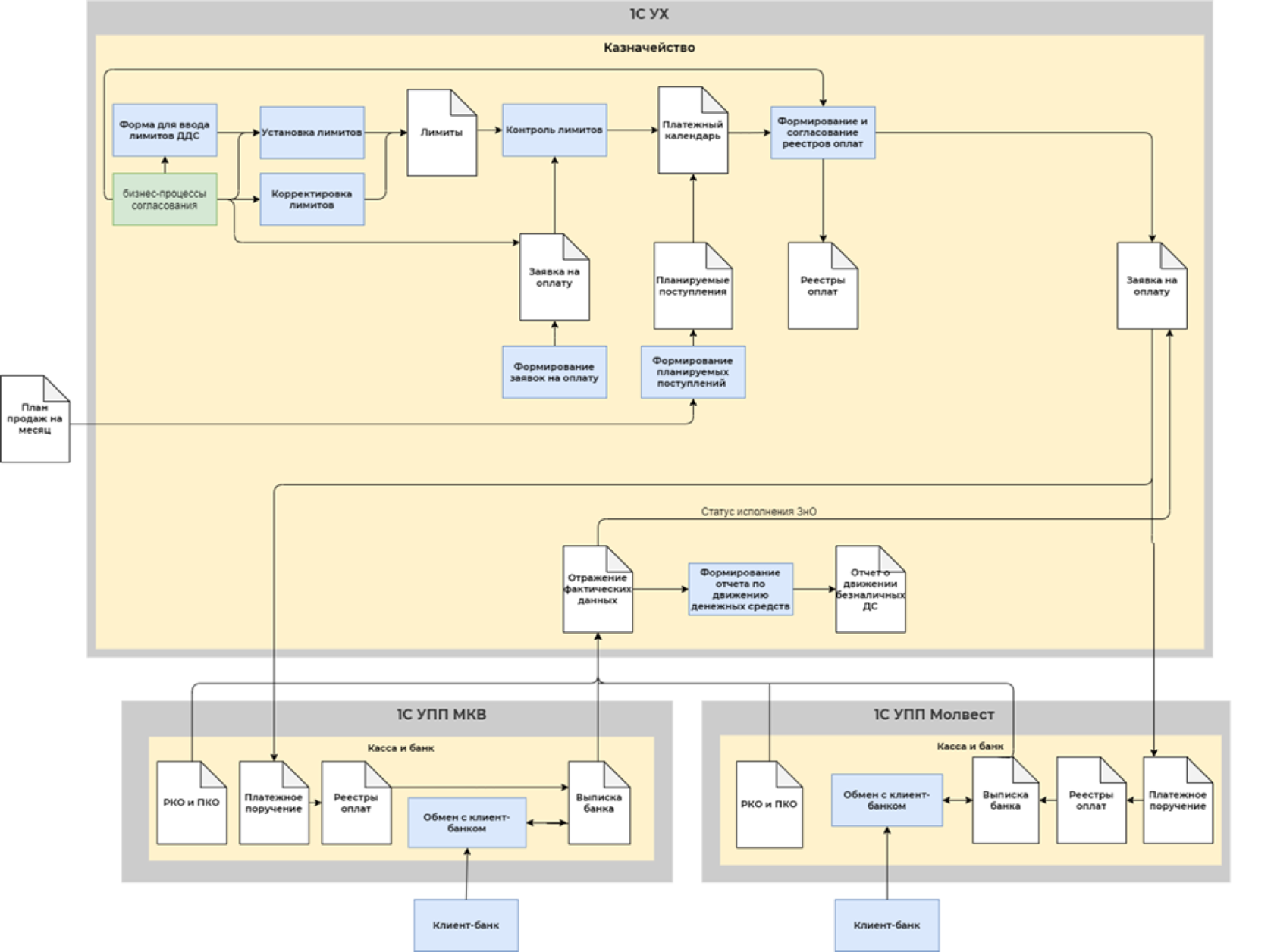The height and width of the screenshot is (952, 1274).
Task: Select Заявка на оплату document receiving Статус исполнения ЗнО
Action: tap(1152, 286)
